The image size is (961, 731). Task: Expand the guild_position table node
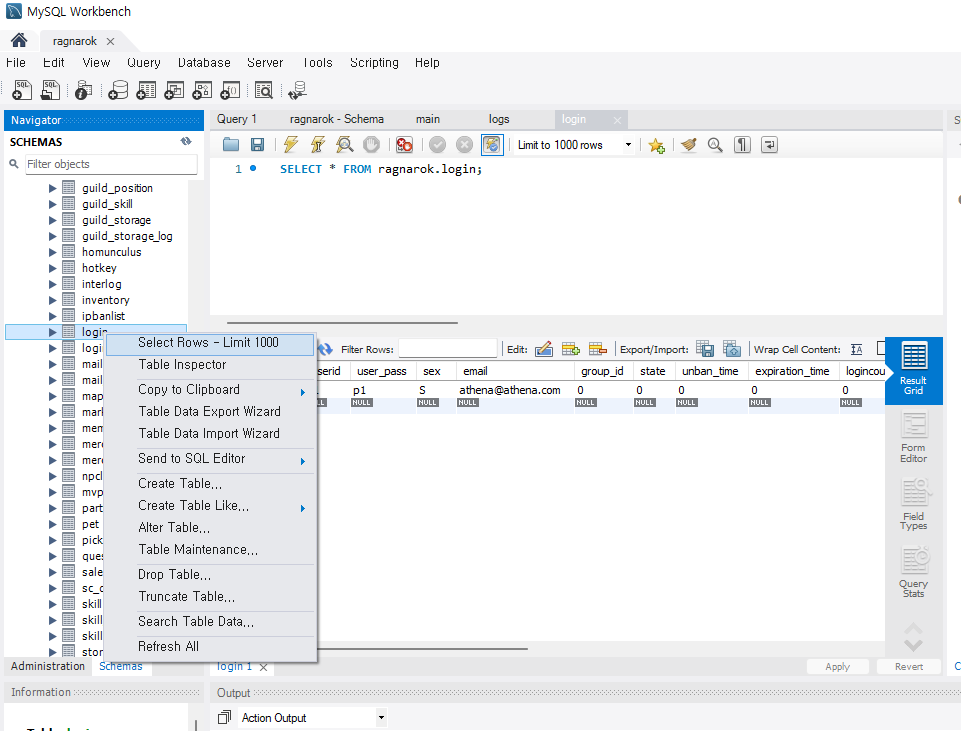click(x=53, y=188)
